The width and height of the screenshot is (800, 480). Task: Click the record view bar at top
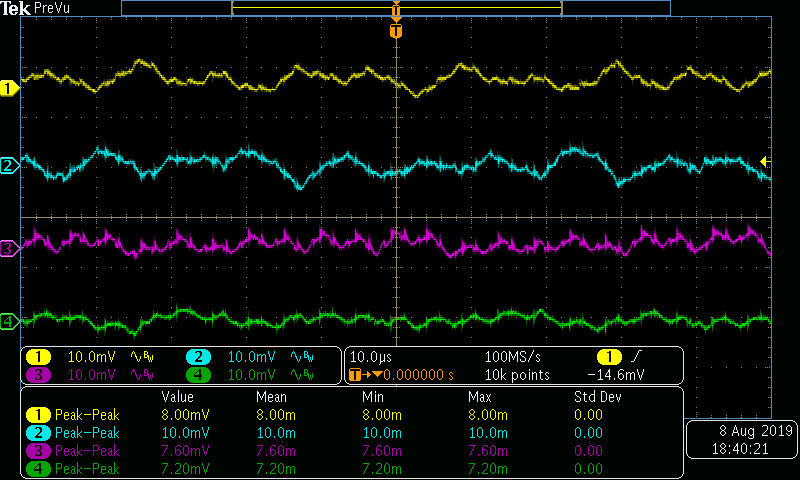coord(396,8)
